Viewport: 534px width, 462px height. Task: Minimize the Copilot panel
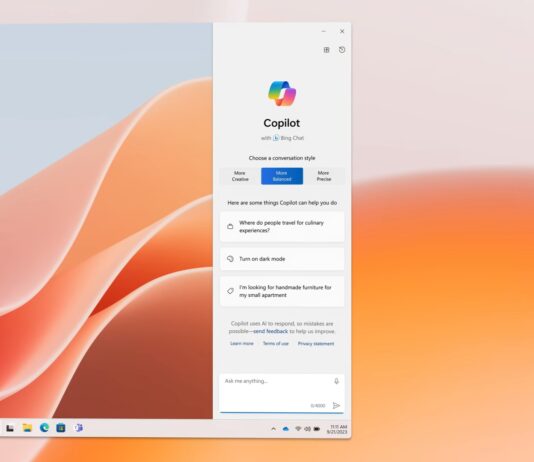tap(324, 31)
